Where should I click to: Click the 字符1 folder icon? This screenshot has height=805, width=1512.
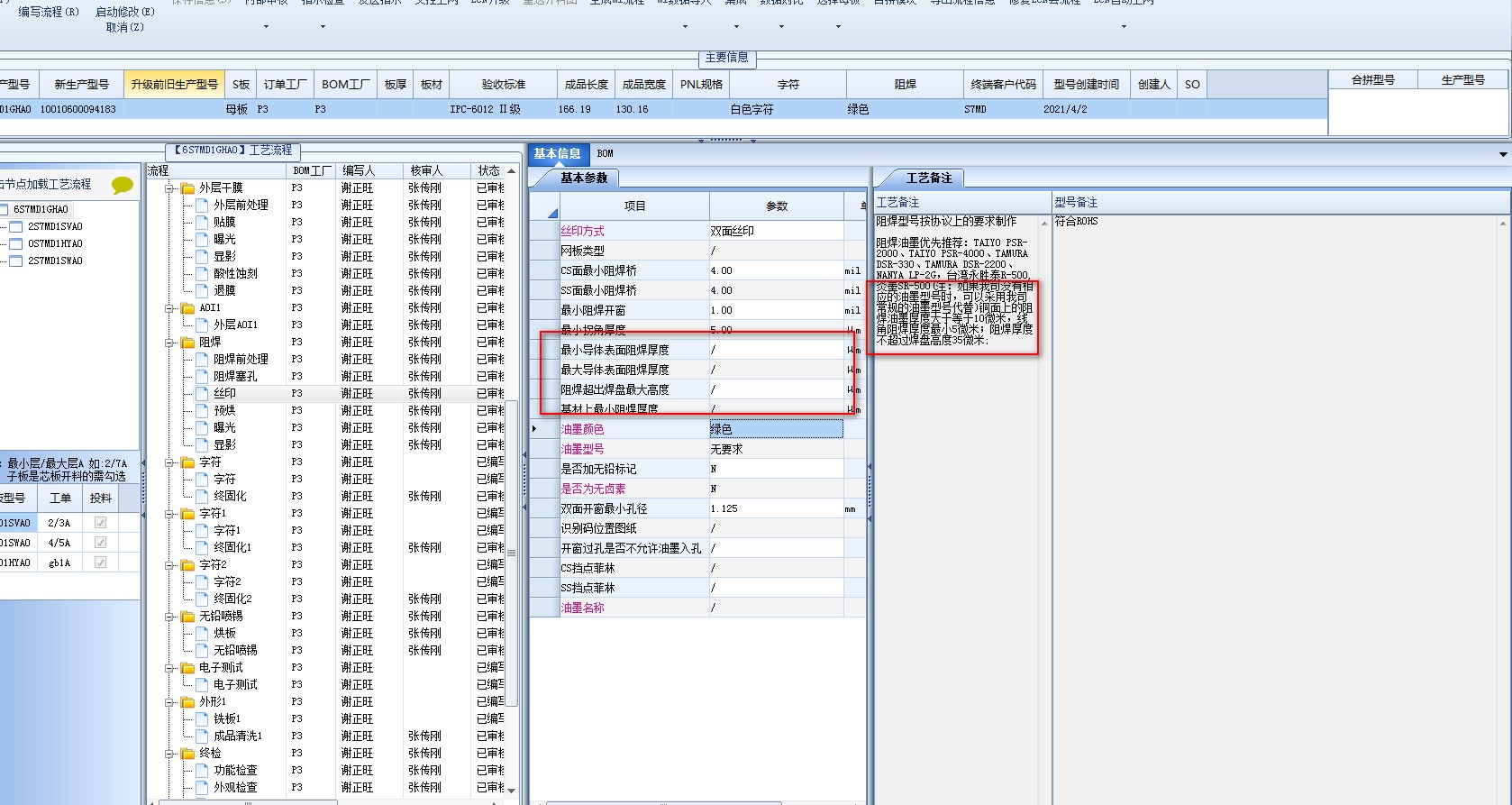click(187, 514)
